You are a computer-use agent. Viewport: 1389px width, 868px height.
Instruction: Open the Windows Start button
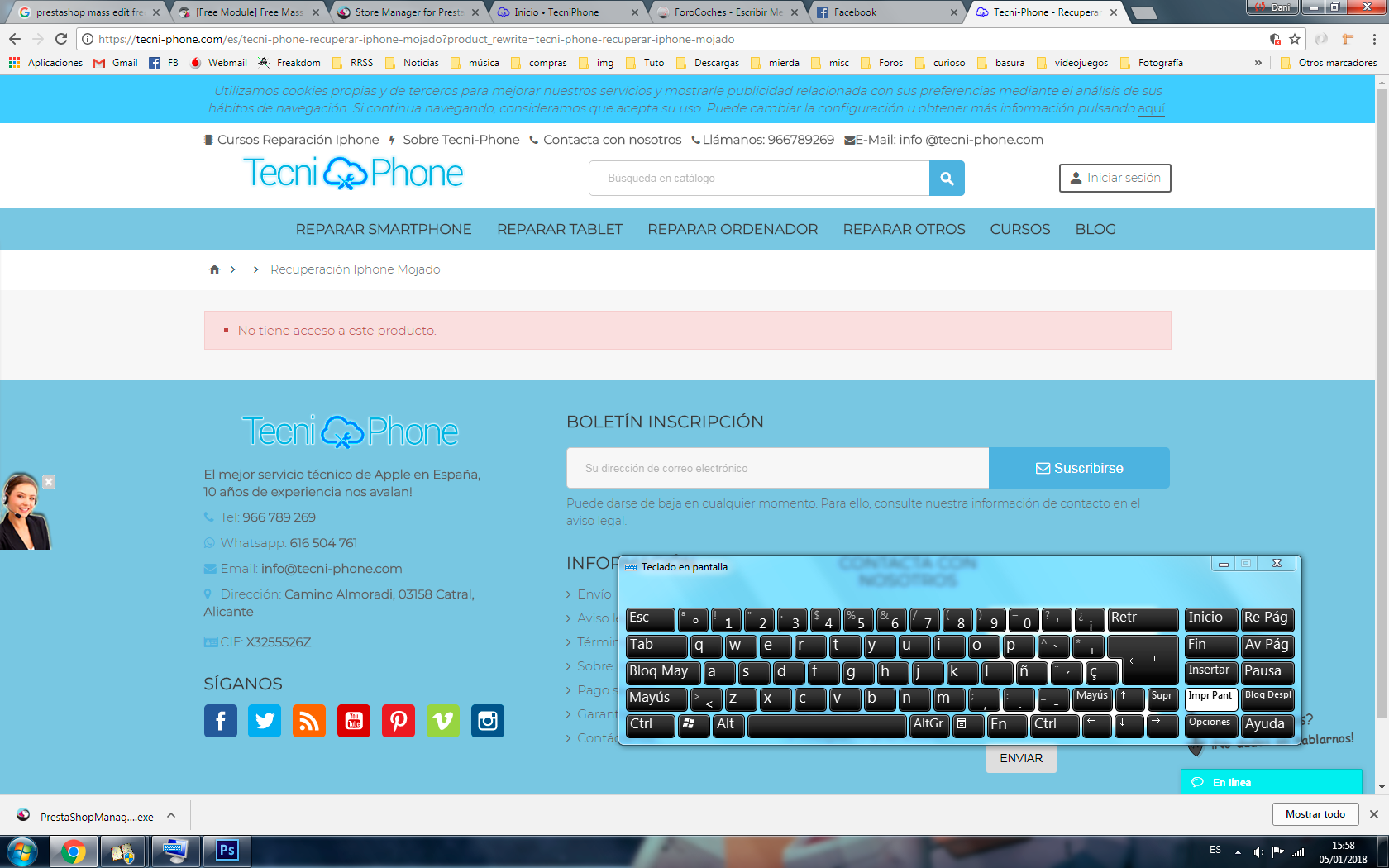(22, 851)
